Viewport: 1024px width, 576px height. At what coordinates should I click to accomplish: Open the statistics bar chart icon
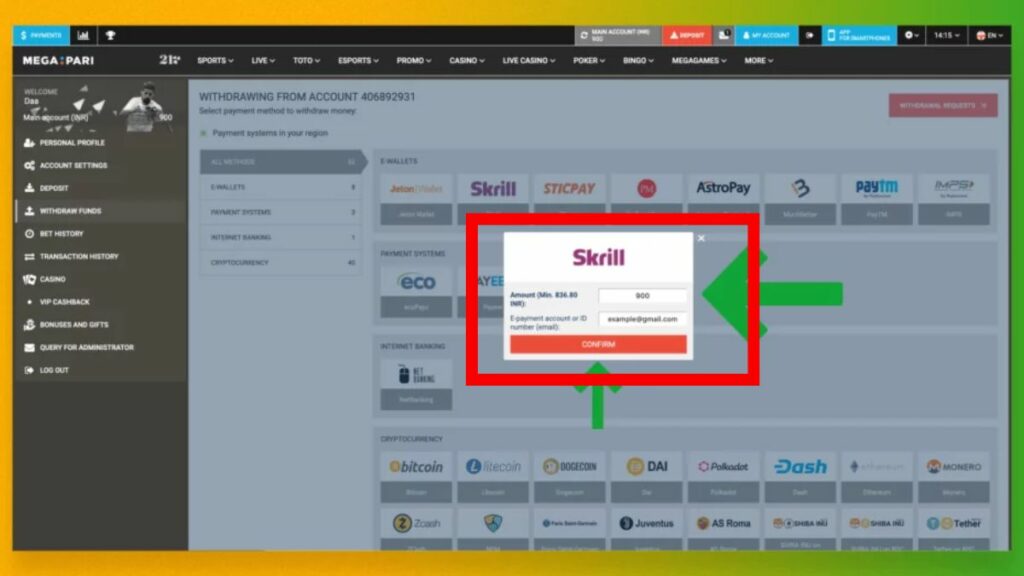(83, 35)
